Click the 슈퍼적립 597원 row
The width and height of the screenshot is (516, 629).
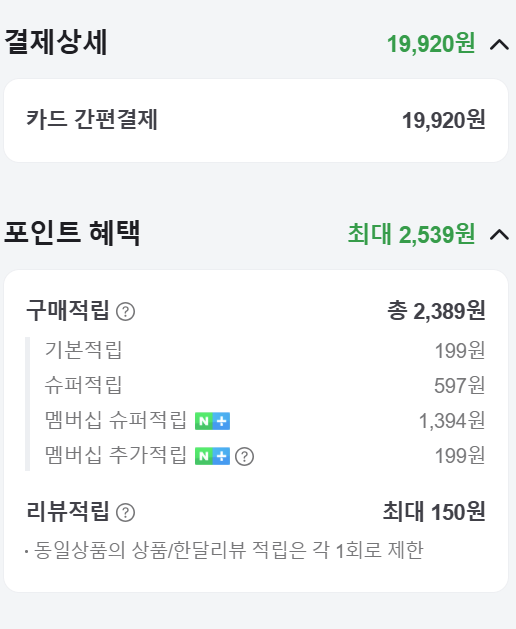(265, 385)
